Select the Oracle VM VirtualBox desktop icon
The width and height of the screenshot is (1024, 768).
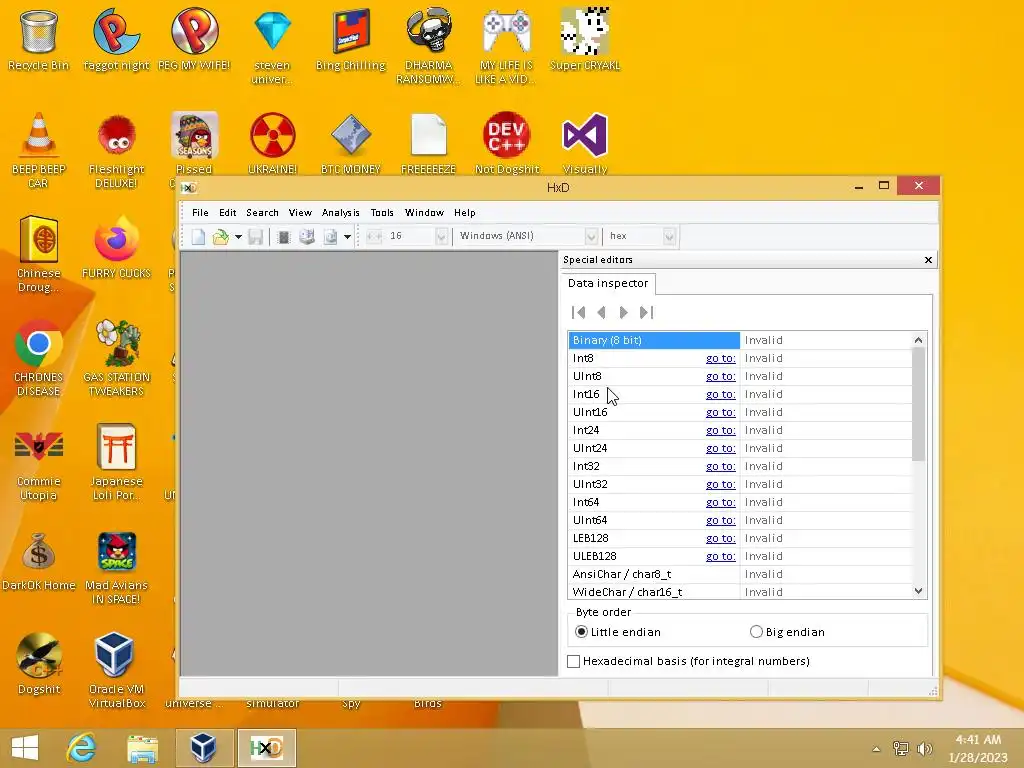116,670
